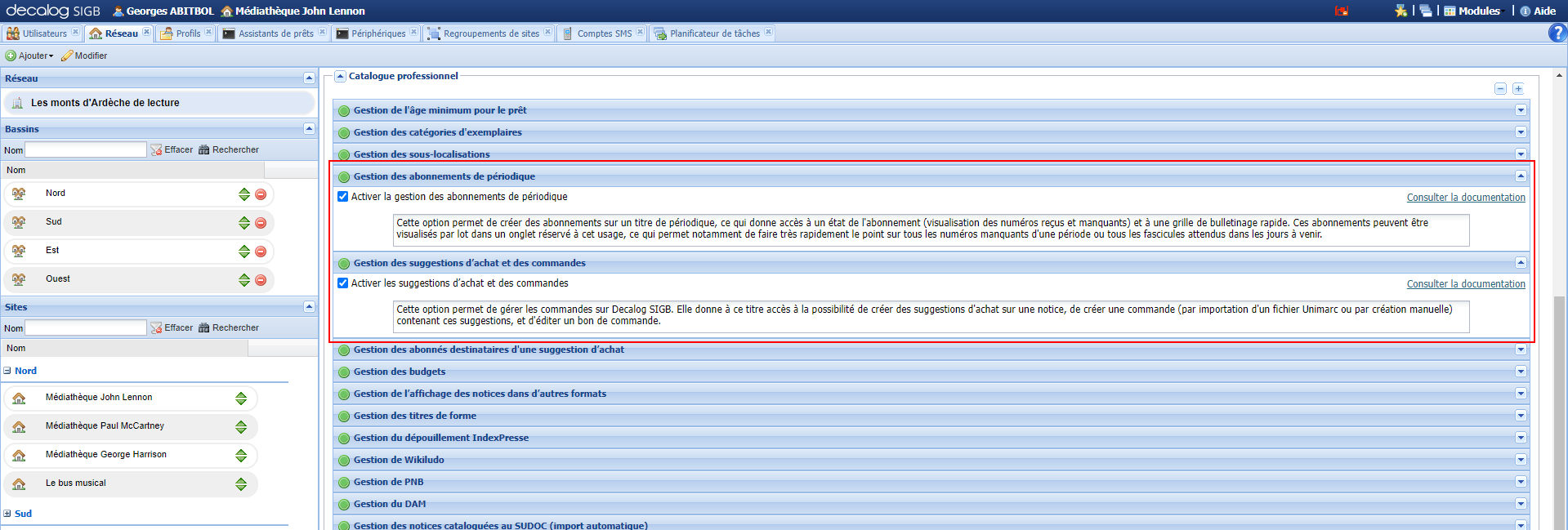Viewport: 1568px width, 530px height.
Task: Collapse the Réseau panel
Action: tap(309, 78)
